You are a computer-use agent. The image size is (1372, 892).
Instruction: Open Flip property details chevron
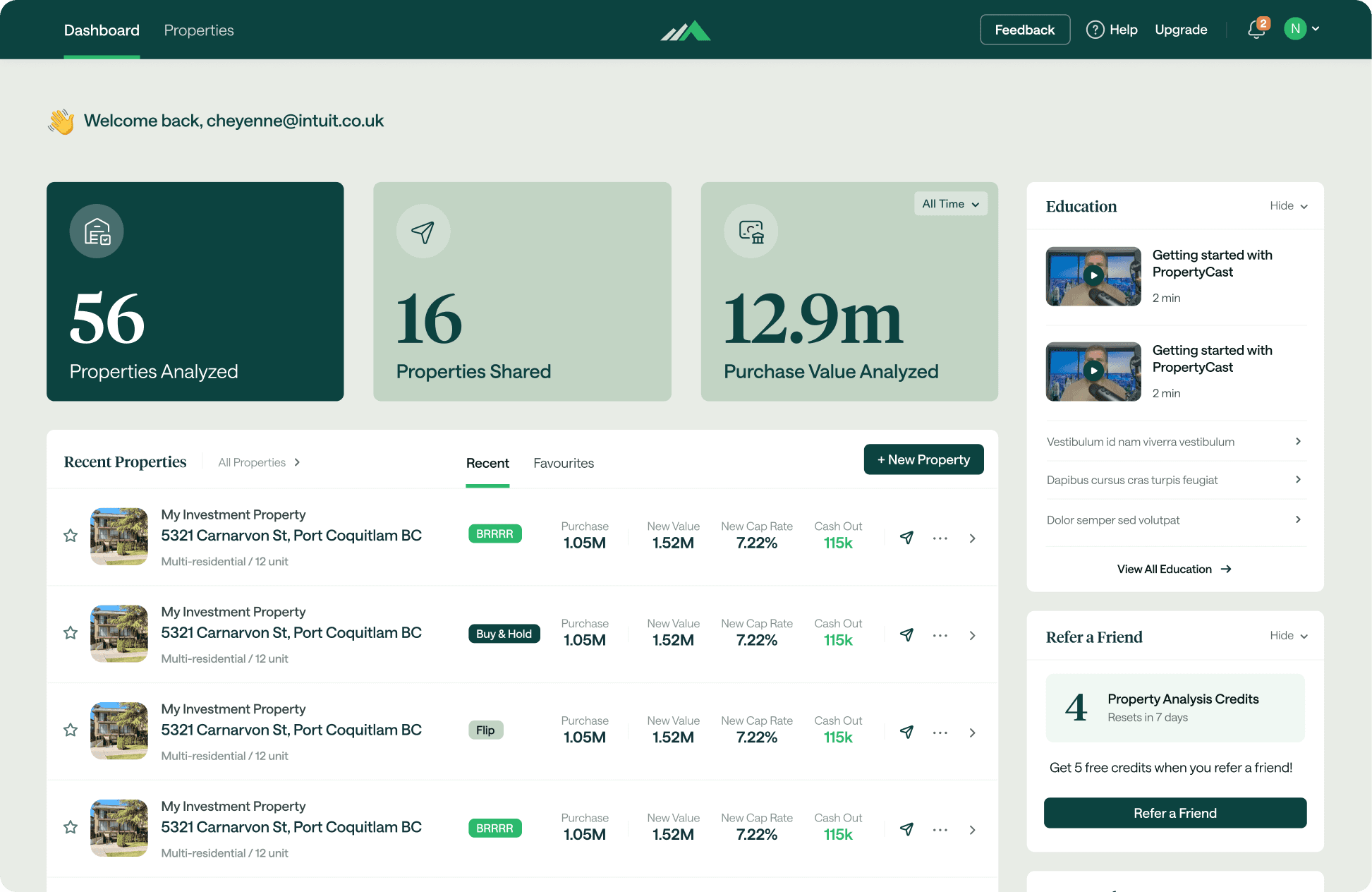click(x=973, y=733)
